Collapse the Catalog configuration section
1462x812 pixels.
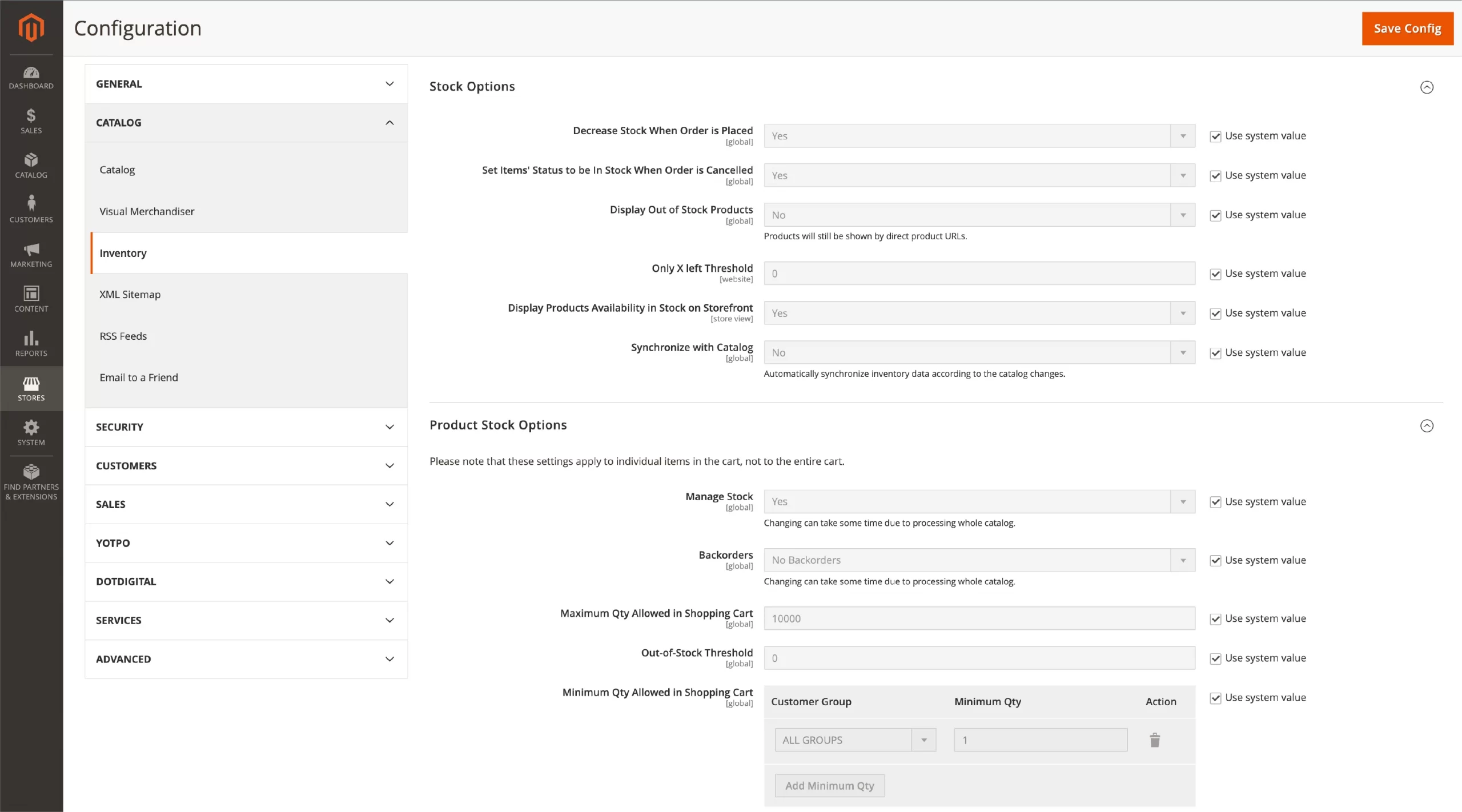(390, 122)
